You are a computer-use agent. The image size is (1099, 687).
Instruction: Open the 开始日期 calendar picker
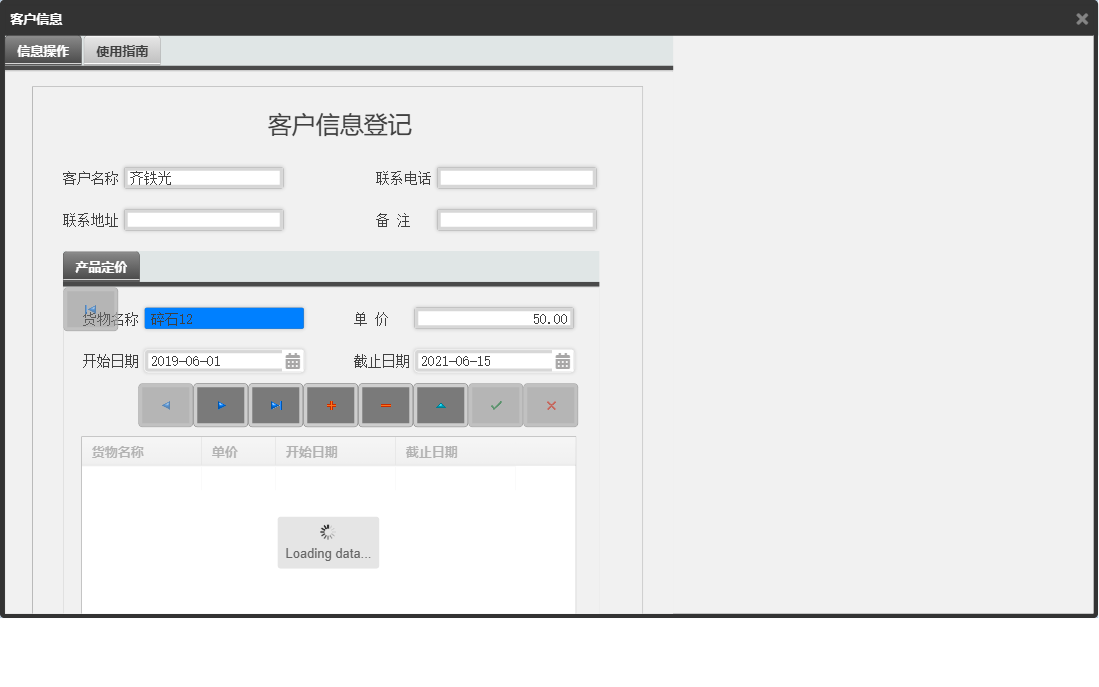click(295, 361)
